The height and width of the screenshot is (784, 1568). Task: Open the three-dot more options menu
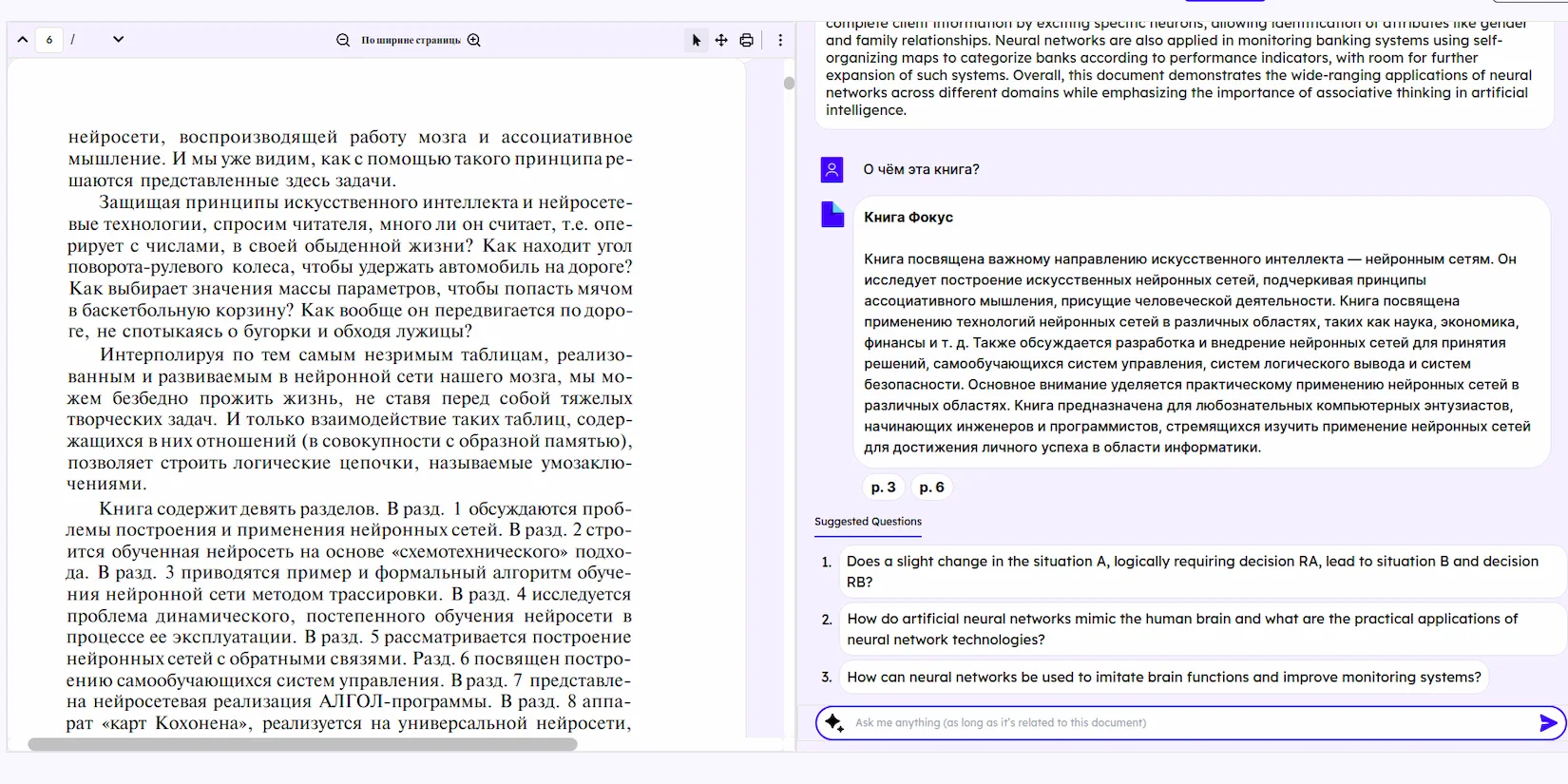pos(780,40)
